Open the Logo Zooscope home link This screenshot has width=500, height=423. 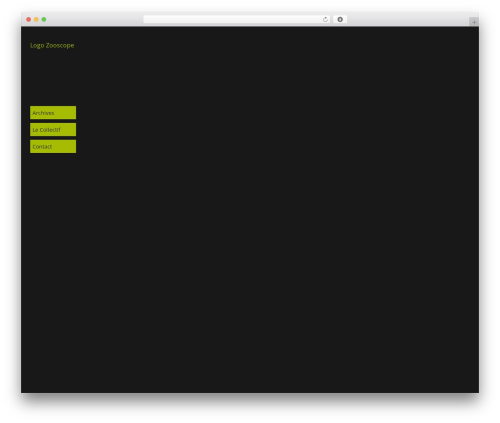click(x=52, y=45)
